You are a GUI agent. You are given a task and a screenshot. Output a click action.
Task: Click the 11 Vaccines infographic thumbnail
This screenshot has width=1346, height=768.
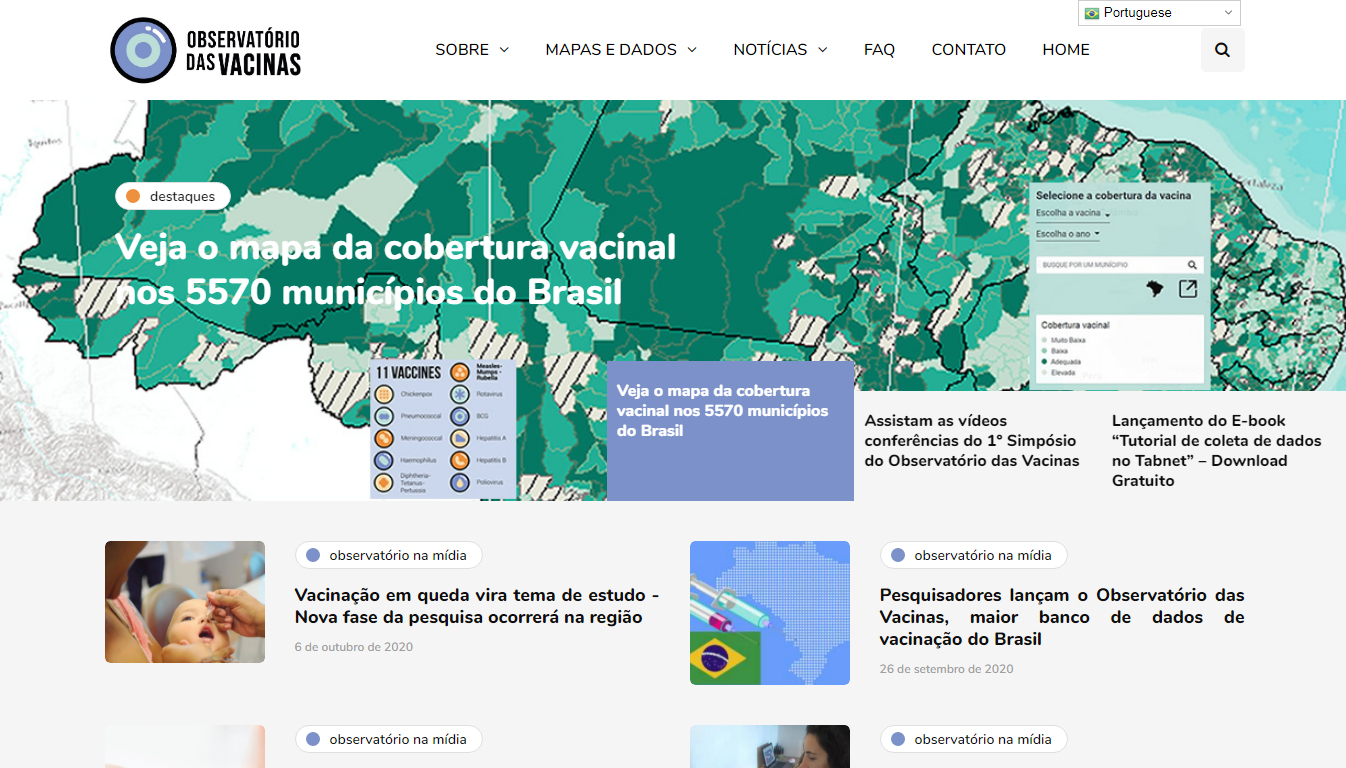pos(443,429)
